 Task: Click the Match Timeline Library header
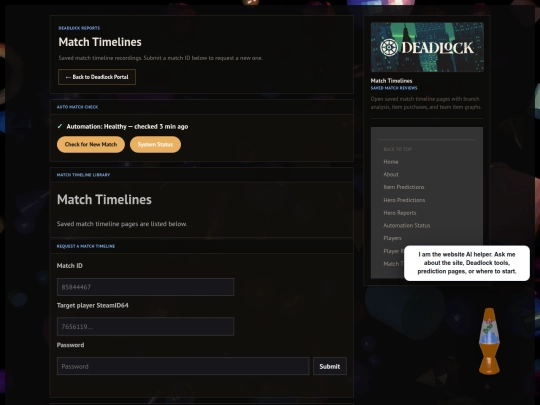[83, 175]
